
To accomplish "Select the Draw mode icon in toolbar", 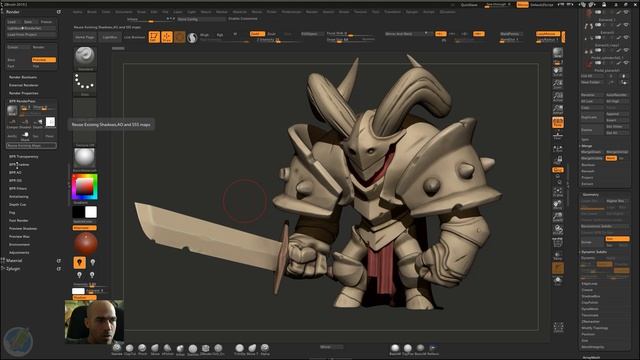I will click(167, 37).
